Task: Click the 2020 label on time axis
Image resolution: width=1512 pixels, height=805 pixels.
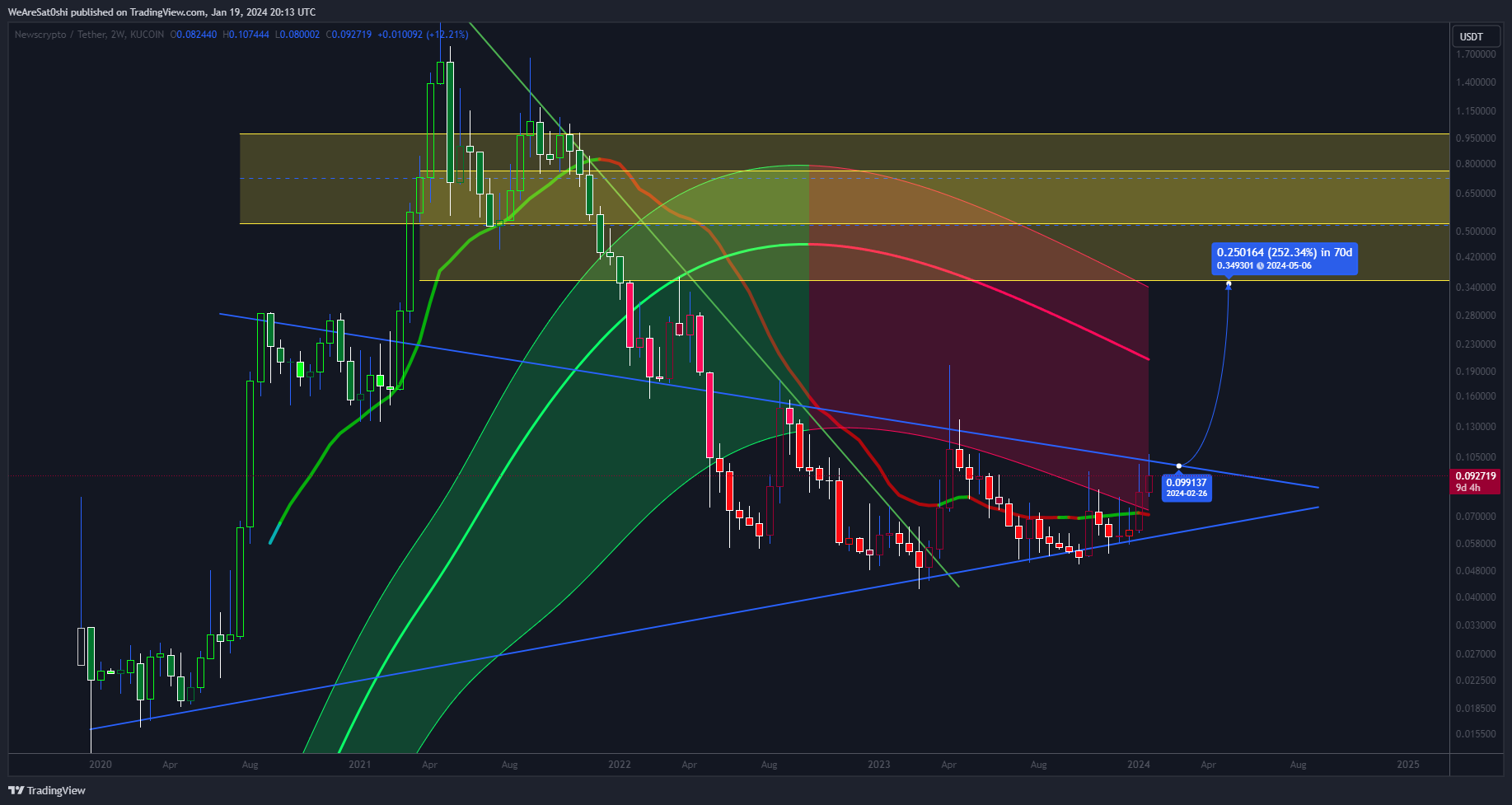Action: point(101,765)
